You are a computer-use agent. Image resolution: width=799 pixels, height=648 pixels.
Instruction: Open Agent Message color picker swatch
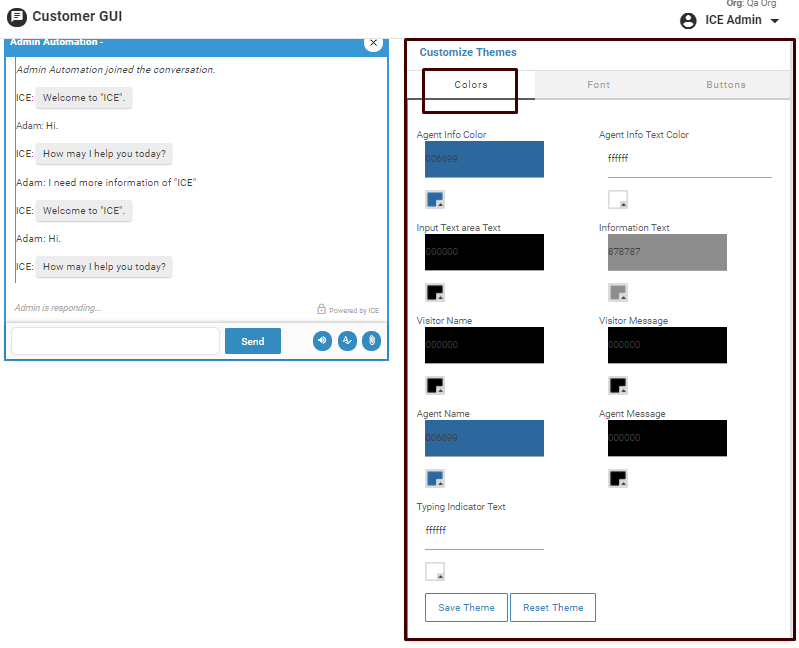pyautogui.click(x=618, y=478)
